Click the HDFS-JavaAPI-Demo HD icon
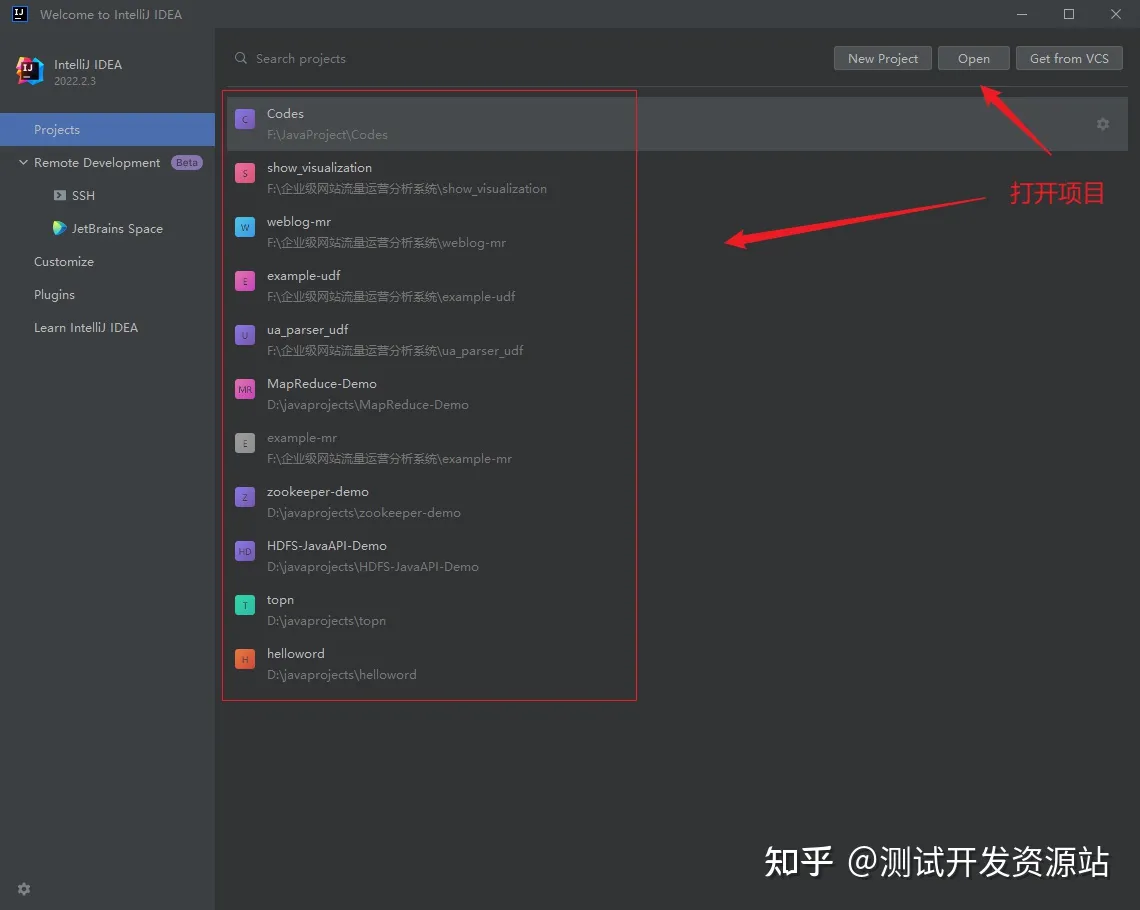The image size is (1140, 910). pos(245,551)
